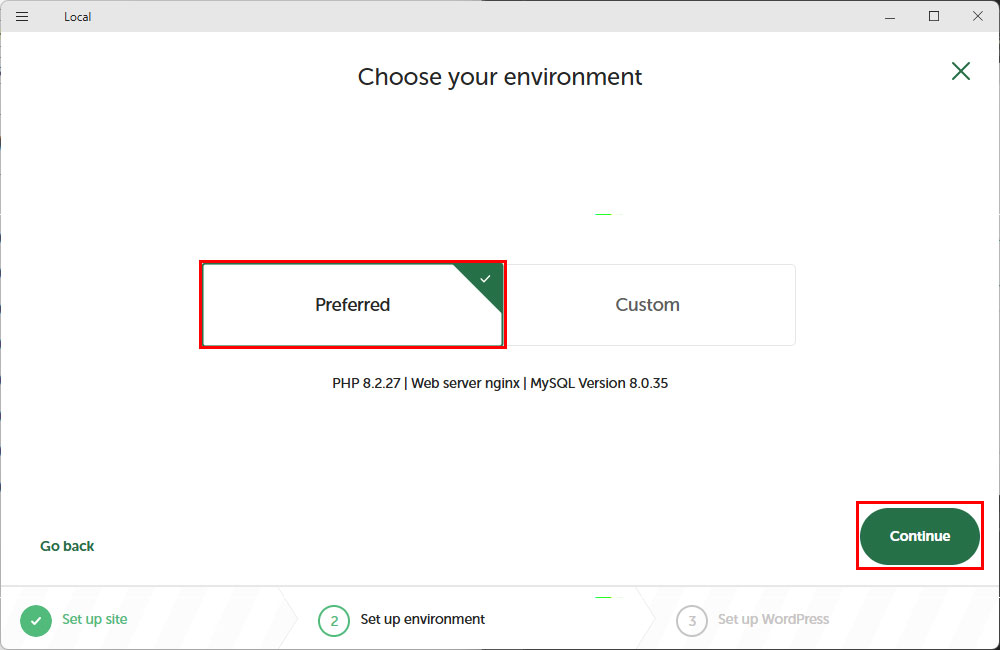Click the green checkmark on Preferred card
Image resolution: width=1000 pixels, height=650 pixels.
pyautogui.click(x=486, y=279)
